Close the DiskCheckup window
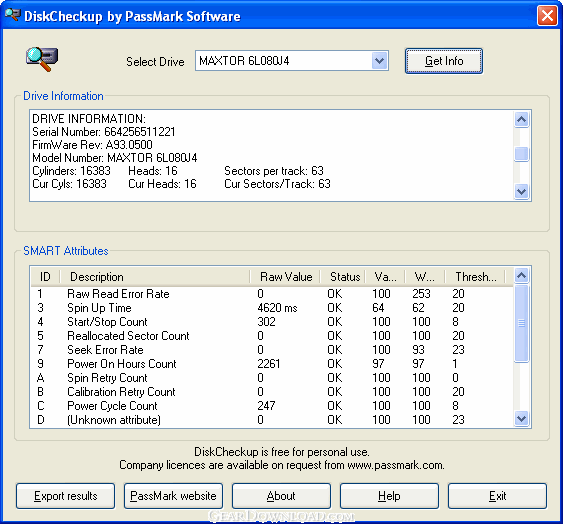The image size is (563, 524). pos(547,16)
